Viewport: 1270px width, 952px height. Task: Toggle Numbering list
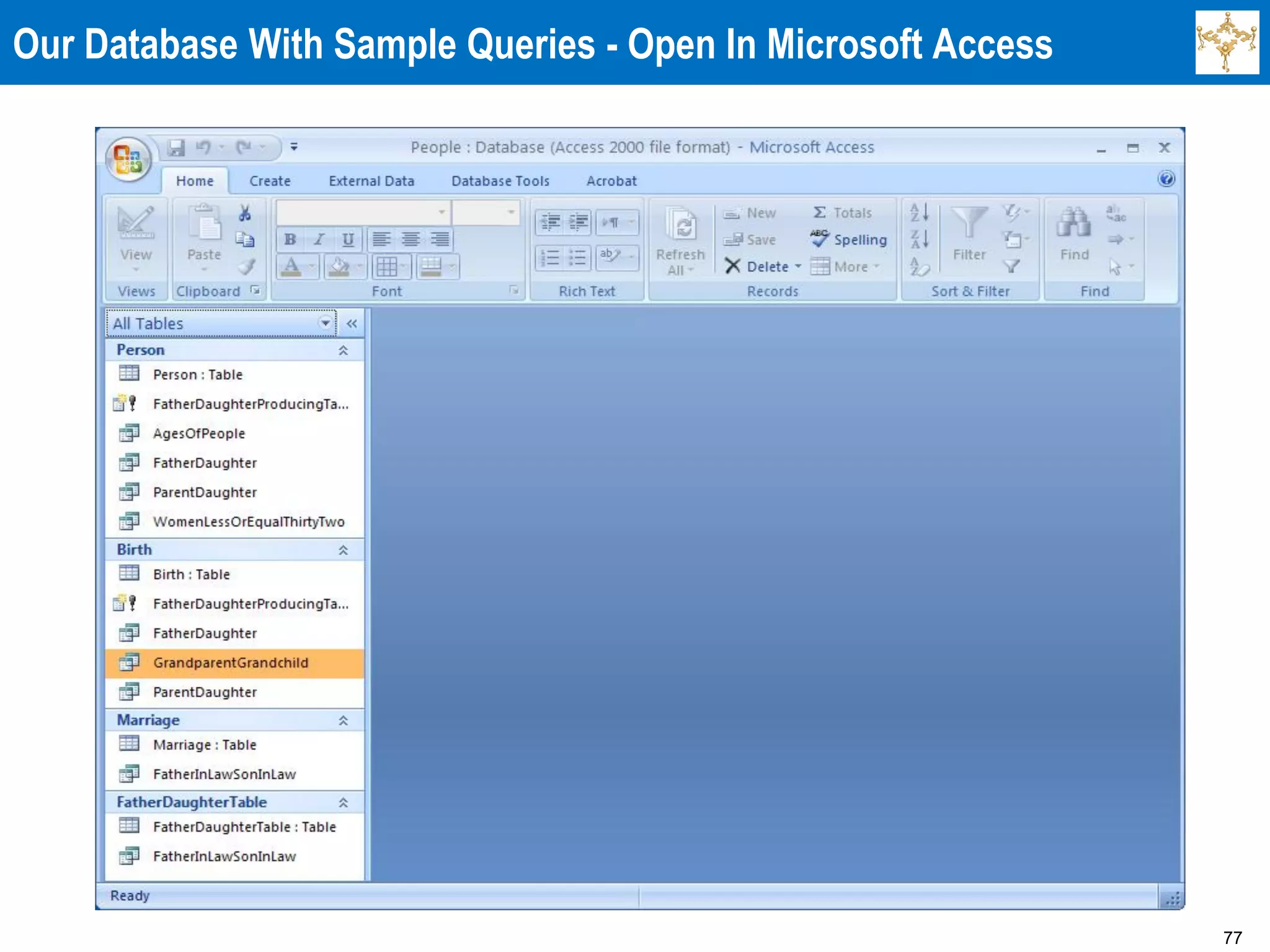(549, 257)
